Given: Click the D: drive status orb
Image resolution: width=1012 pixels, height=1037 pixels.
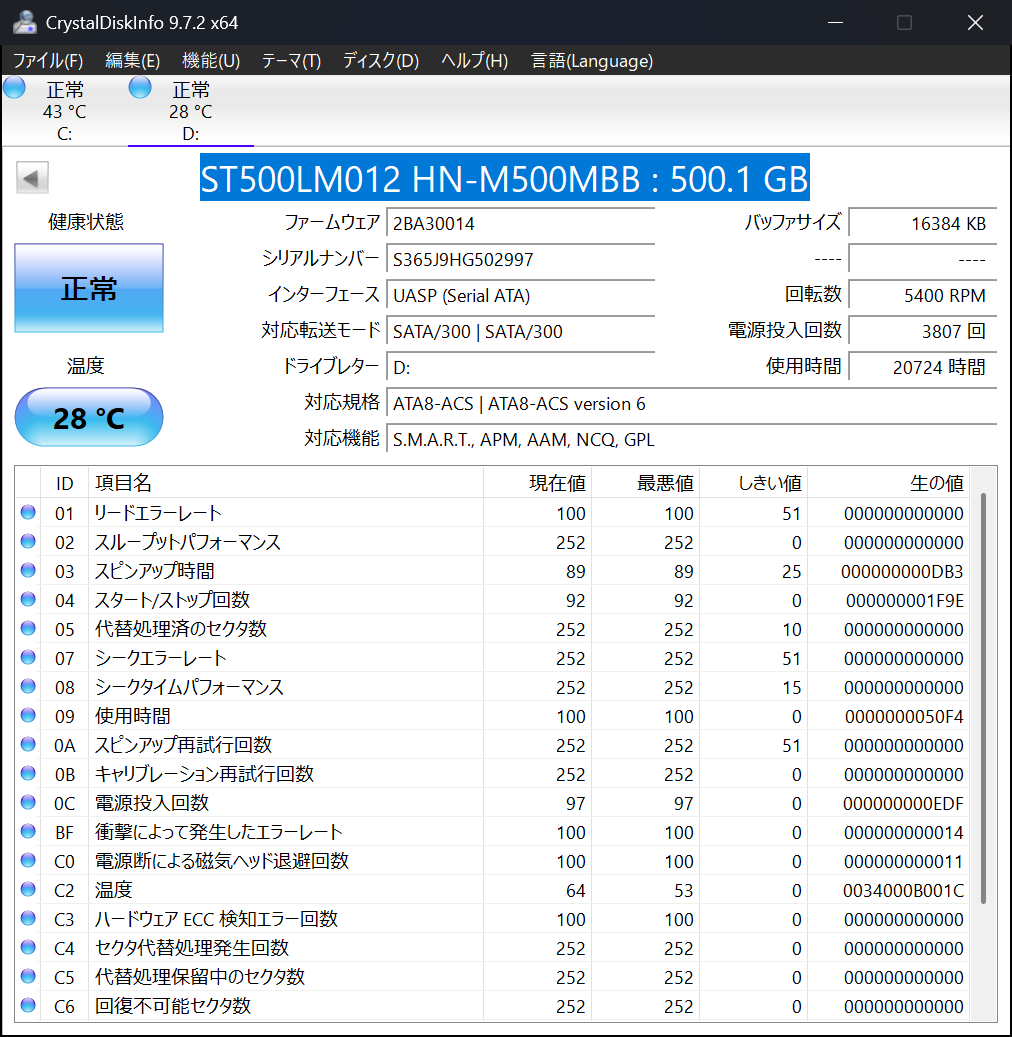Looking at the screenshot, I should (x=140, y=88).
